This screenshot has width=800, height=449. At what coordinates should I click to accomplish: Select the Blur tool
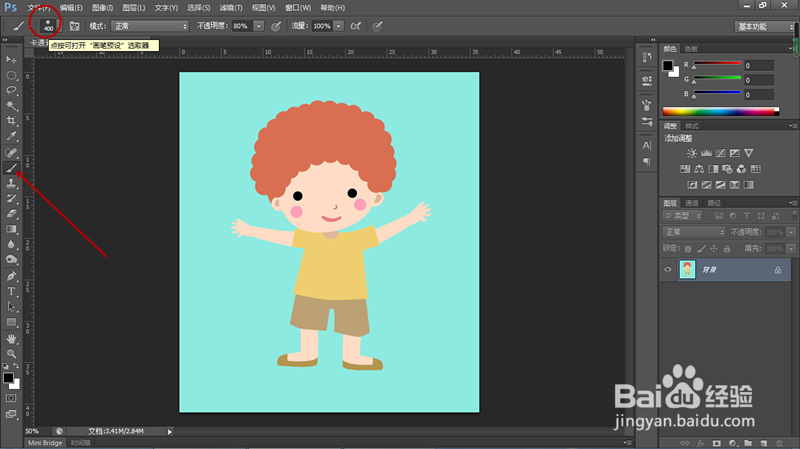point(11,244)
